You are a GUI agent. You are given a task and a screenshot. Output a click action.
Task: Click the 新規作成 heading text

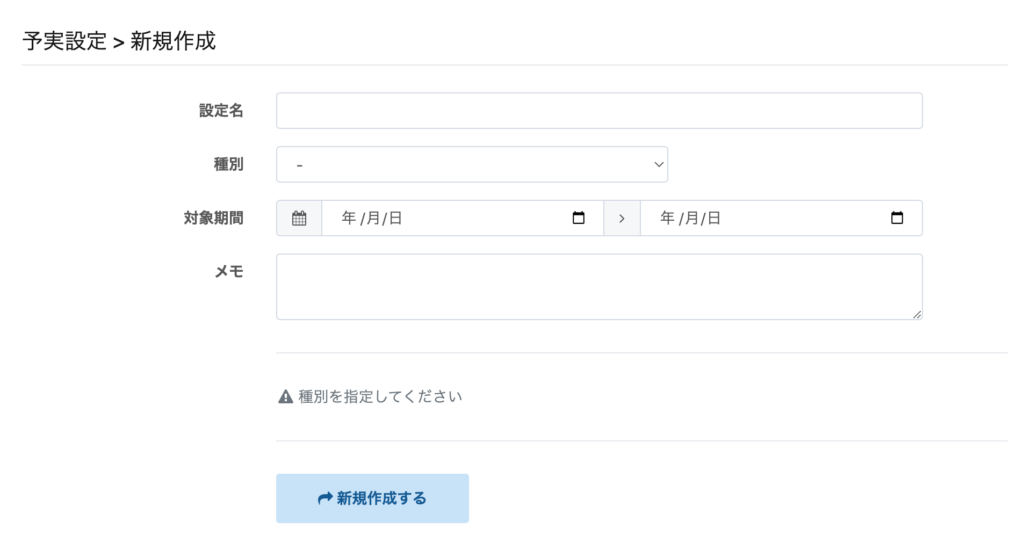coord(173,41)
